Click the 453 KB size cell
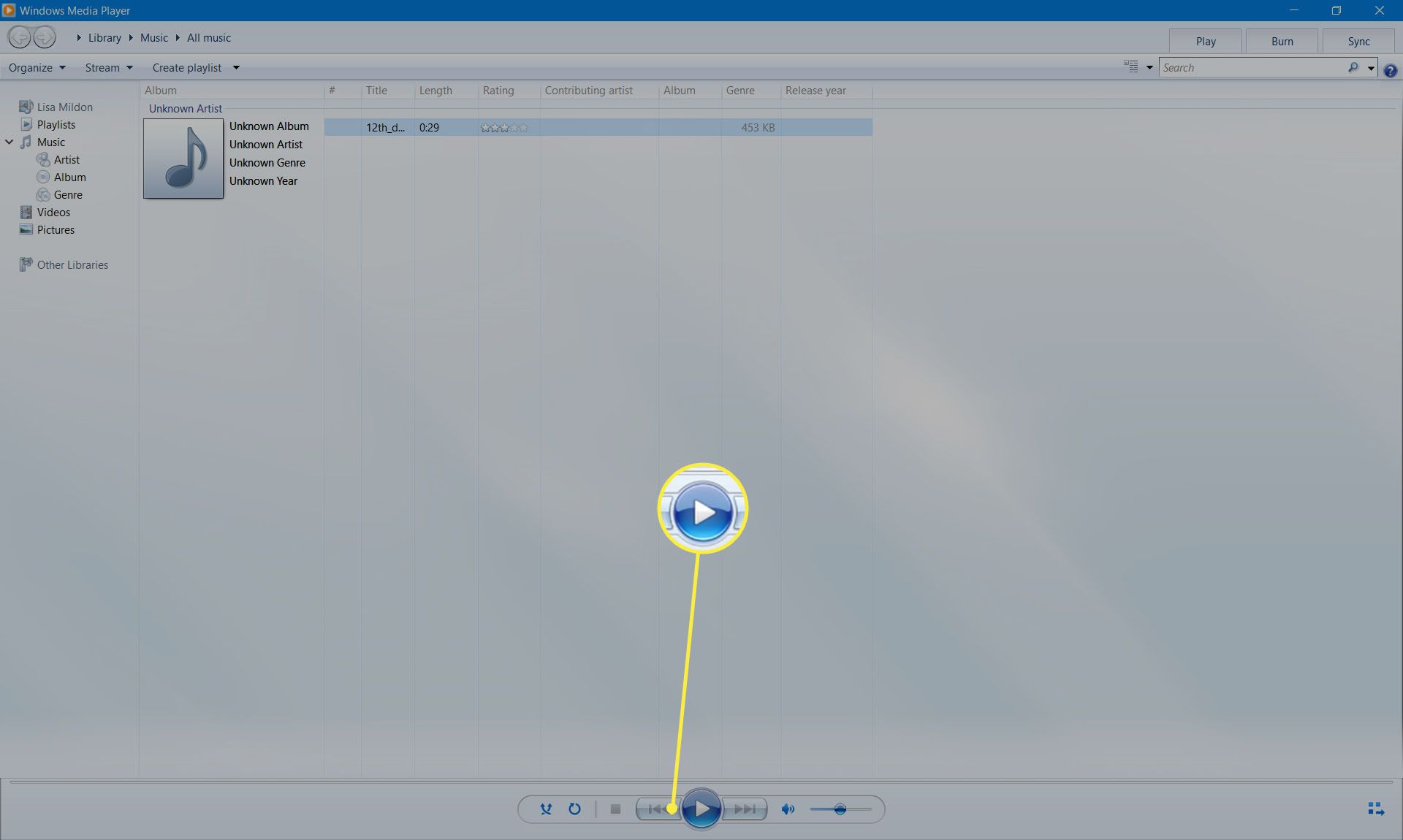1403x840 pixels. pyautogui.click(x=758, y=127)
